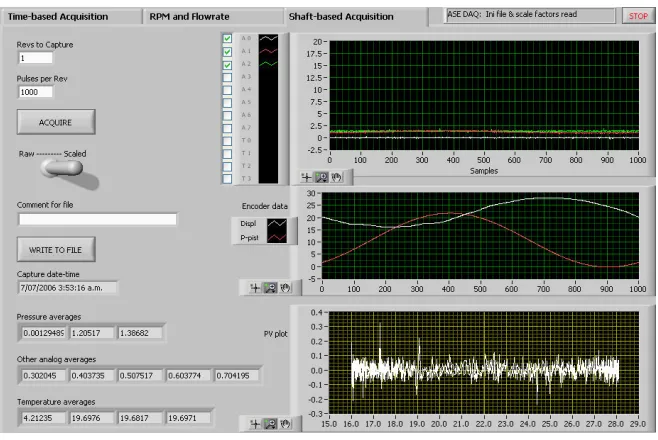
Task: Enable the T3 channel checkbox
Action: pyautogui.click(x=227, y=179)
